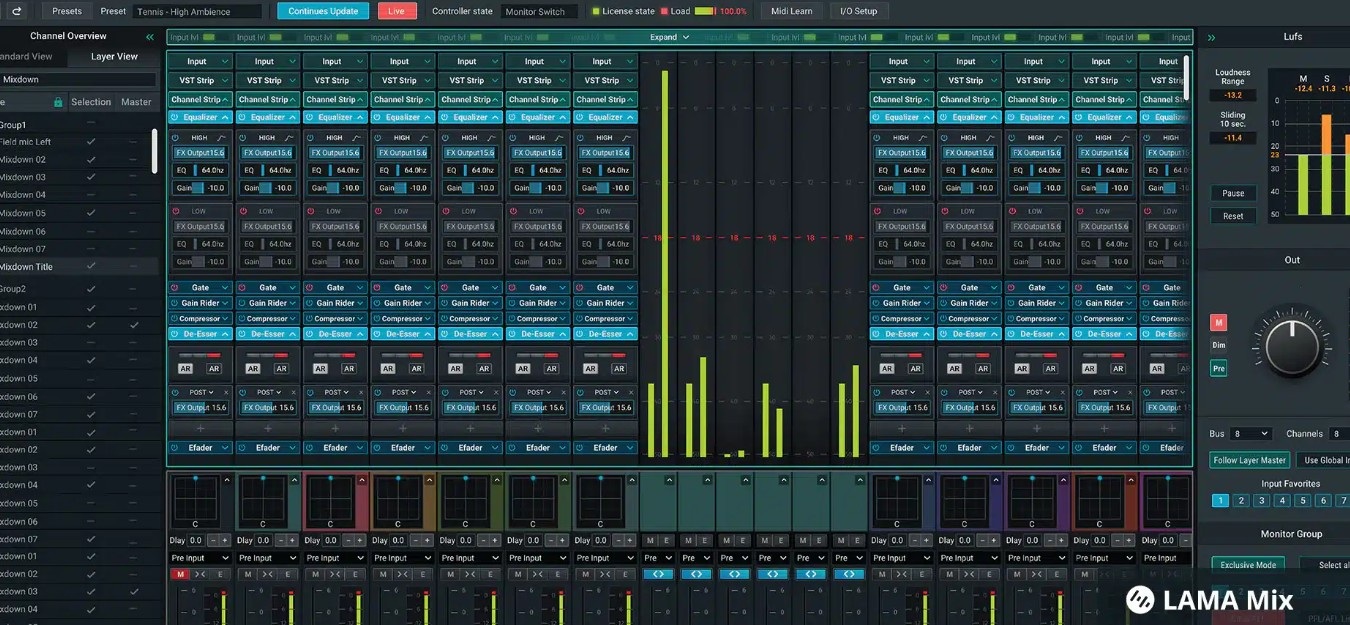The width and height of the screenshot is (1350, 625).
Task: Mute the first channel with red M button
Action: (x=181, y=574)
